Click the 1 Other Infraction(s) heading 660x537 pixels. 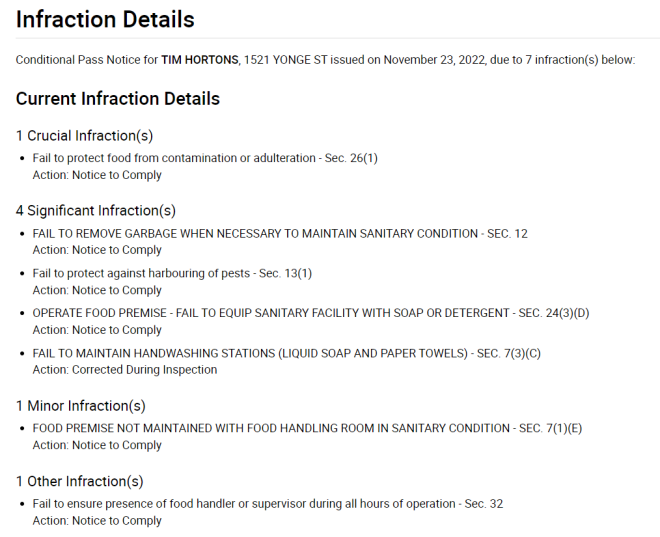click(80, 481)
